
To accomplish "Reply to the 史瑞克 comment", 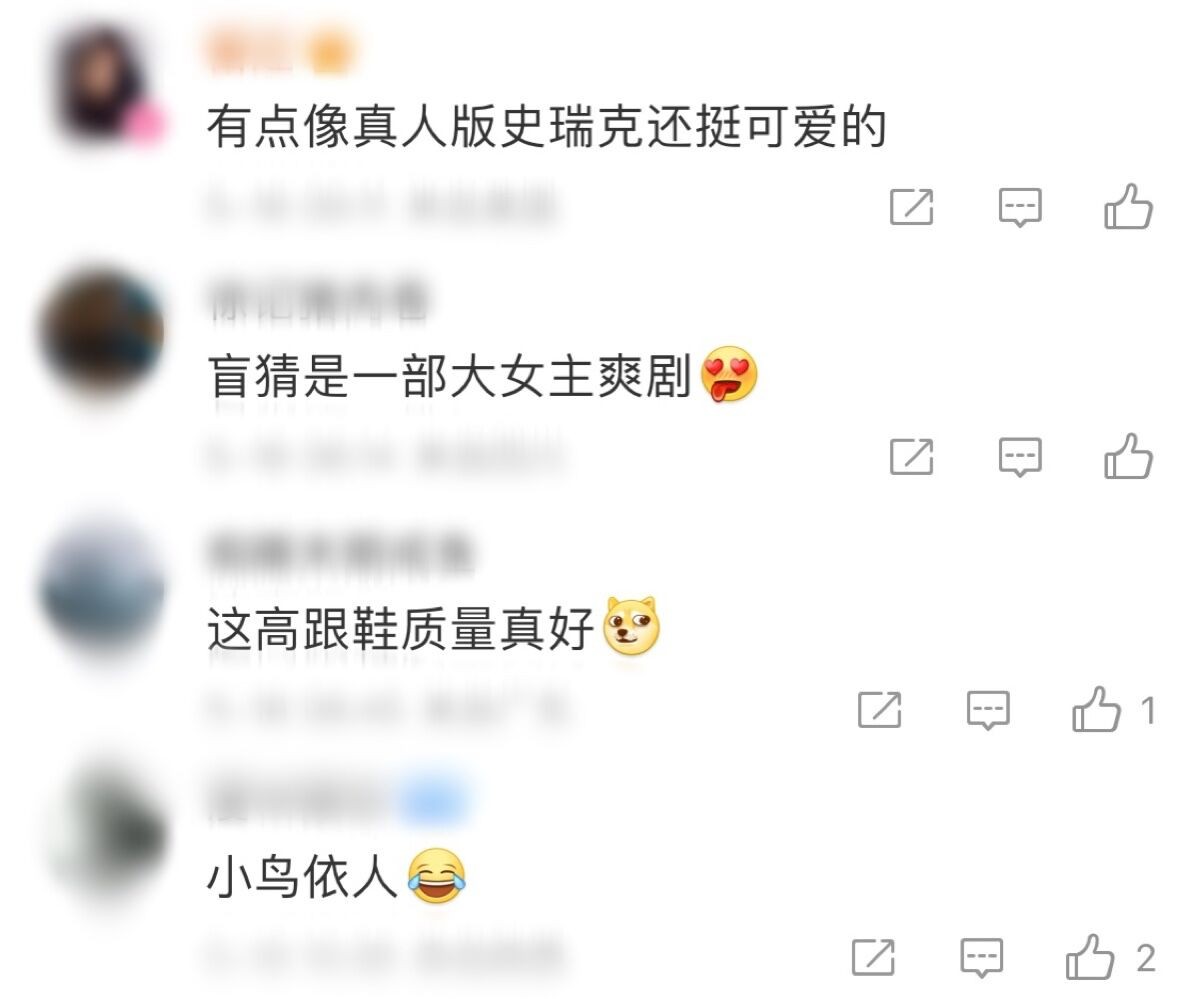I will point(1020,208).
